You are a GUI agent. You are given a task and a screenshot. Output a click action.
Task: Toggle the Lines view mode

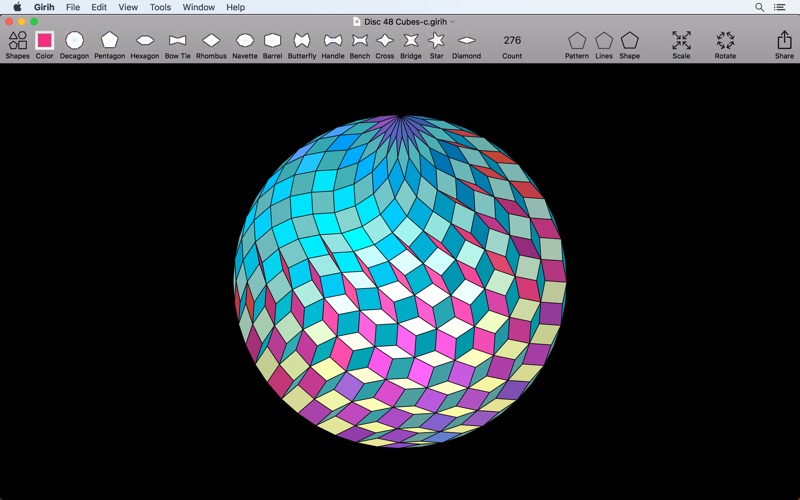[x=604, y=41]
